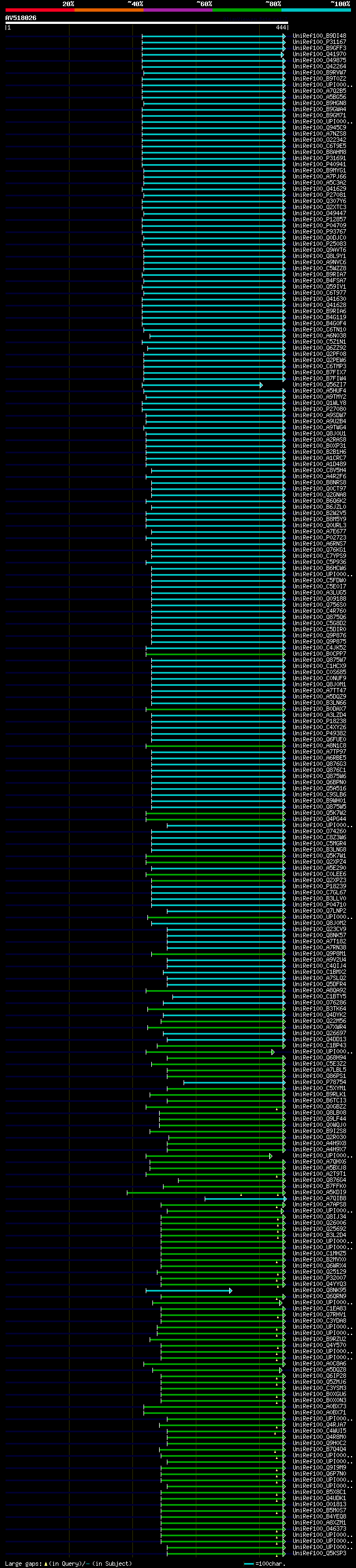Screen dimensions: 356x1568
Task: Click the UniRef100_P49382 label
Action: tap(319, 734)
